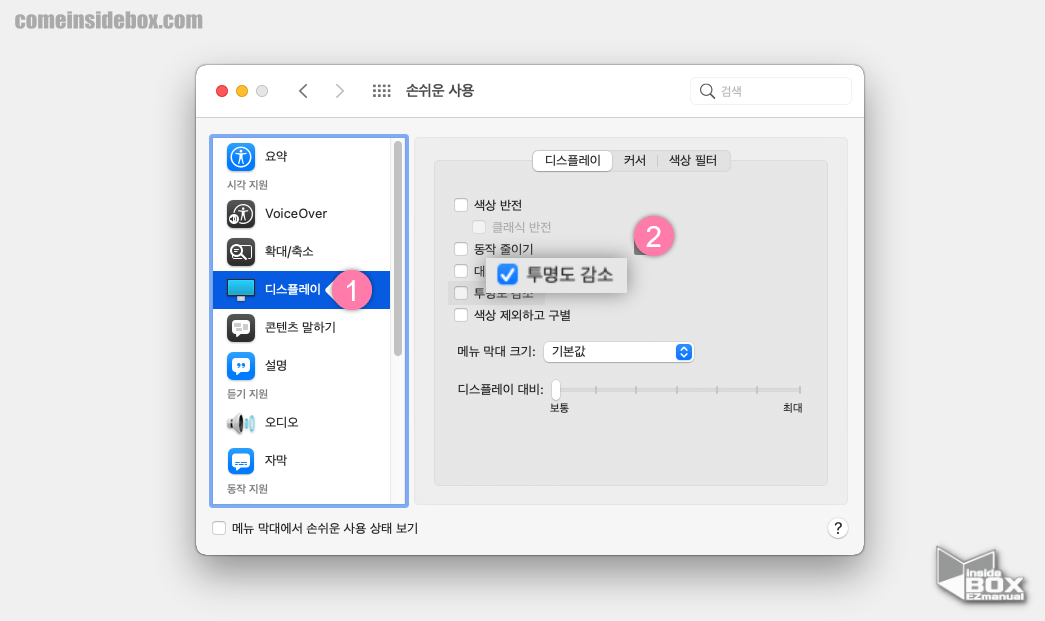1045x621 pixels.
Task: Click the 검색 search field
Action: pyautogui.click(x=771, y=91)
